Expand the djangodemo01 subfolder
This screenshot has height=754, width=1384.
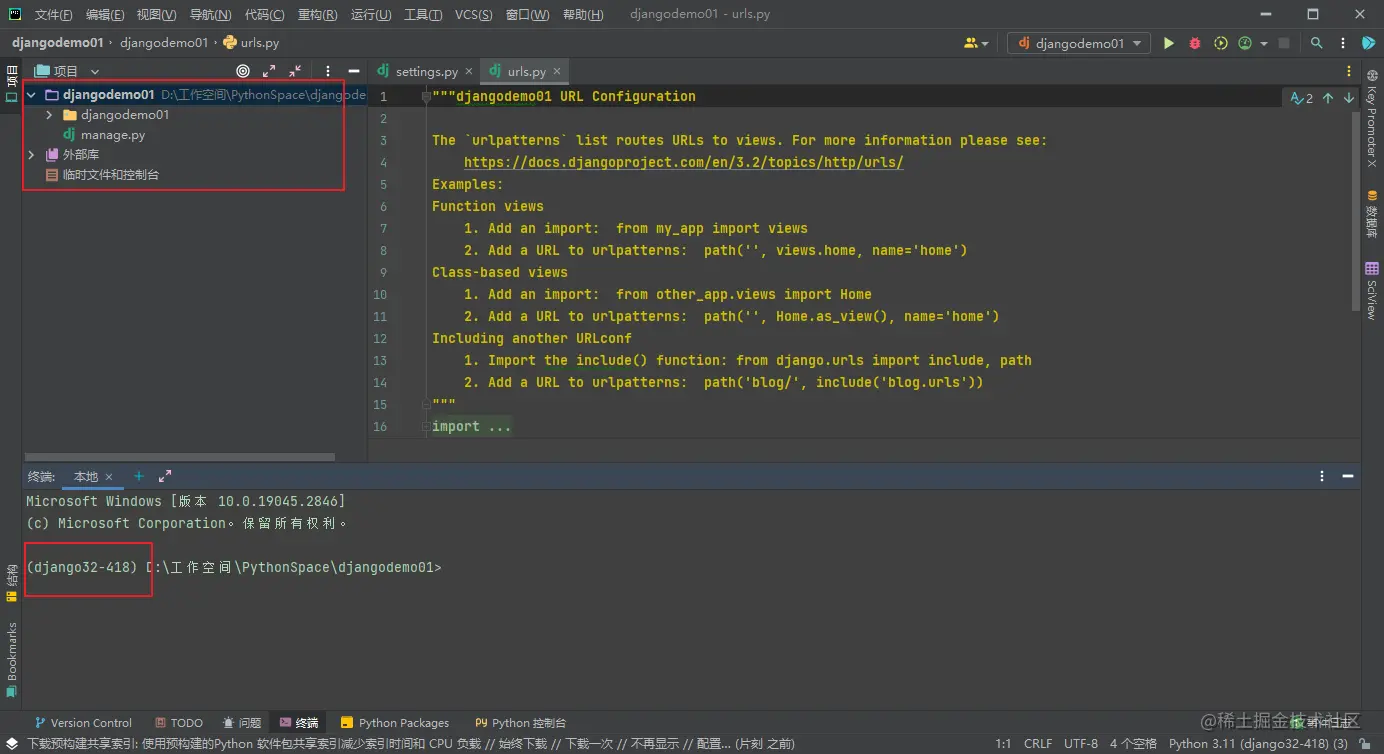pos(50,115)
